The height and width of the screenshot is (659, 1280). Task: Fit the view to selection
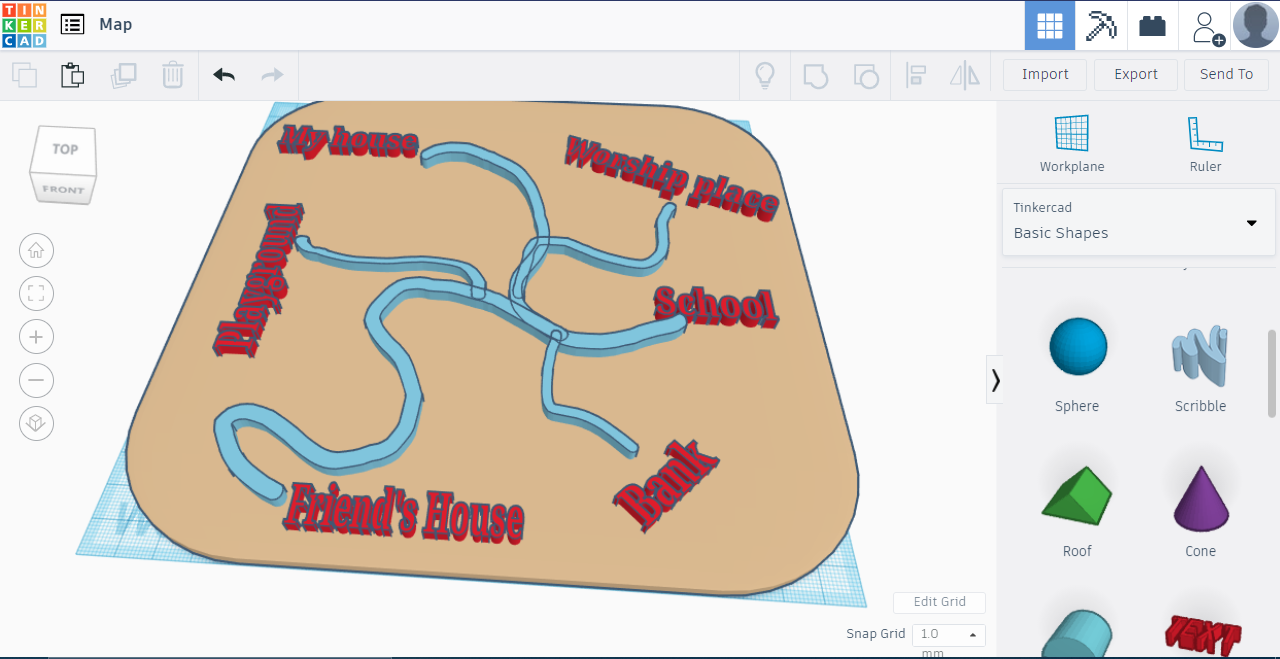36,293
